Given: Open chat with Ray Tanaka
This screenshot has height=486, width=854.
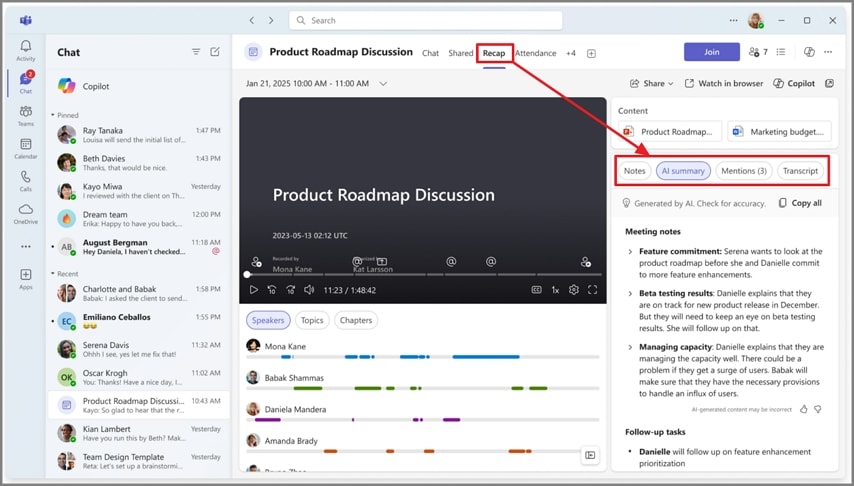Looking at the screenshot, I should (139, 135).
